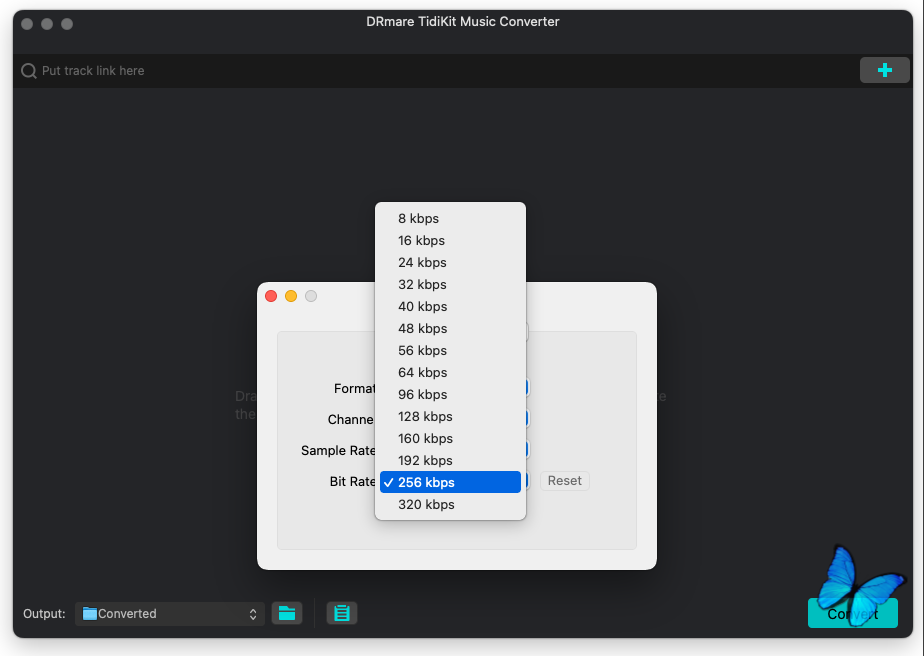Open output folder with the folder icon
This screenshot has height=656, width=924.
pyautogui.click(x=287, y=614)
